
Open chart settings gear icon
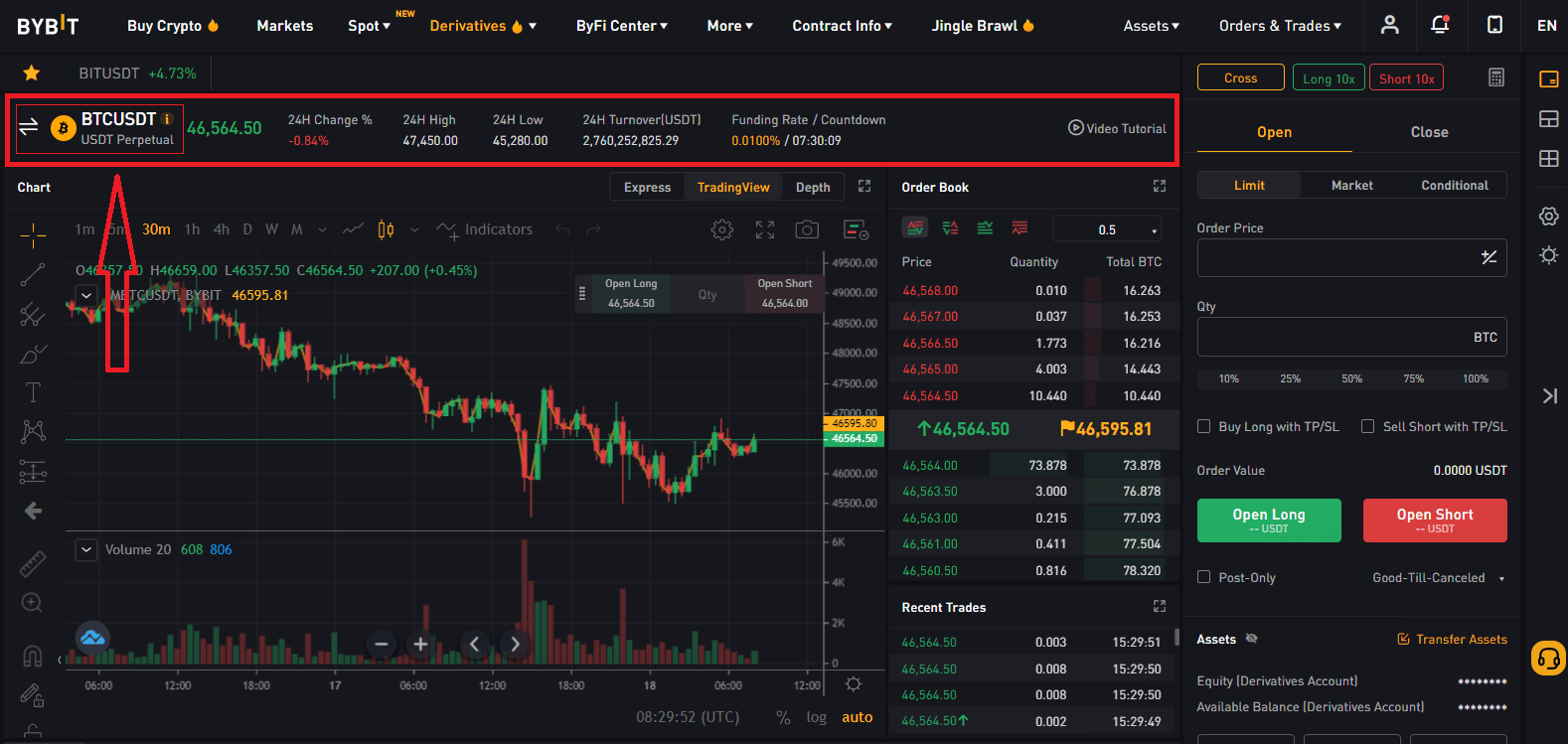[722, 229]
